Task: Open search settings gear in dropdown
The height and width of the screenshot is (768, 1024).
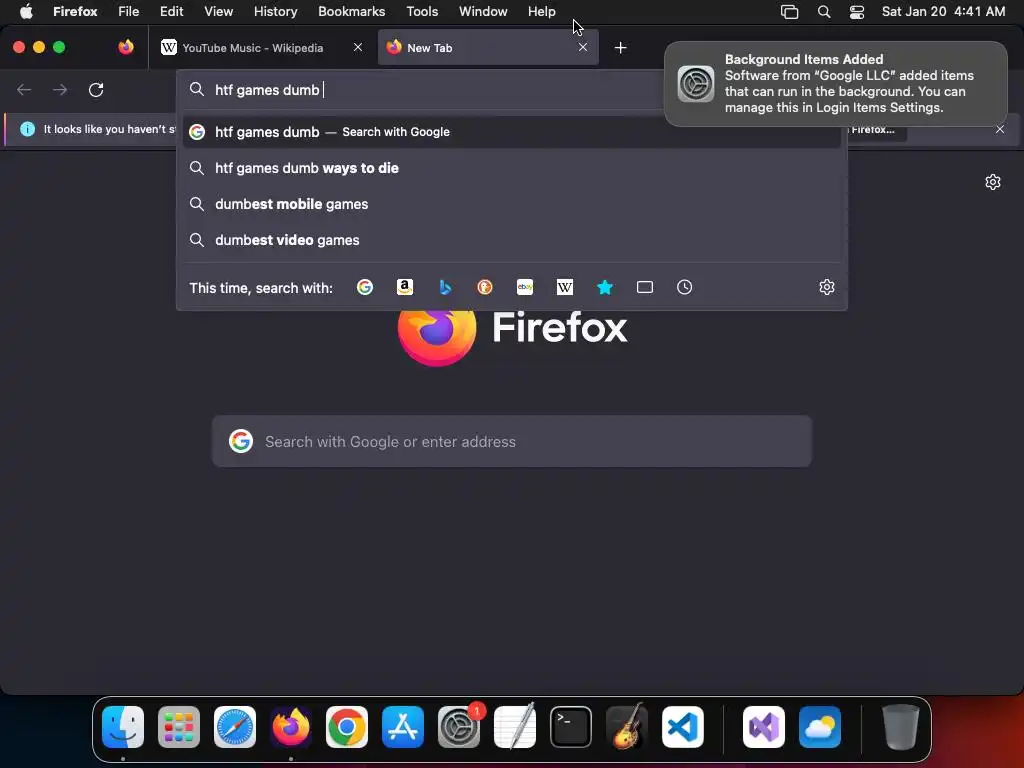Action: pos(827,287)
